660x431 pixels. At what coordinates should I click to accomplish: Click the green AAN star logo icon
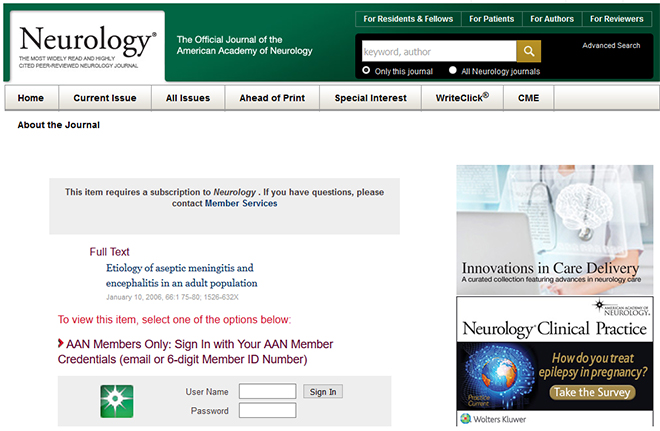[117, 401]
